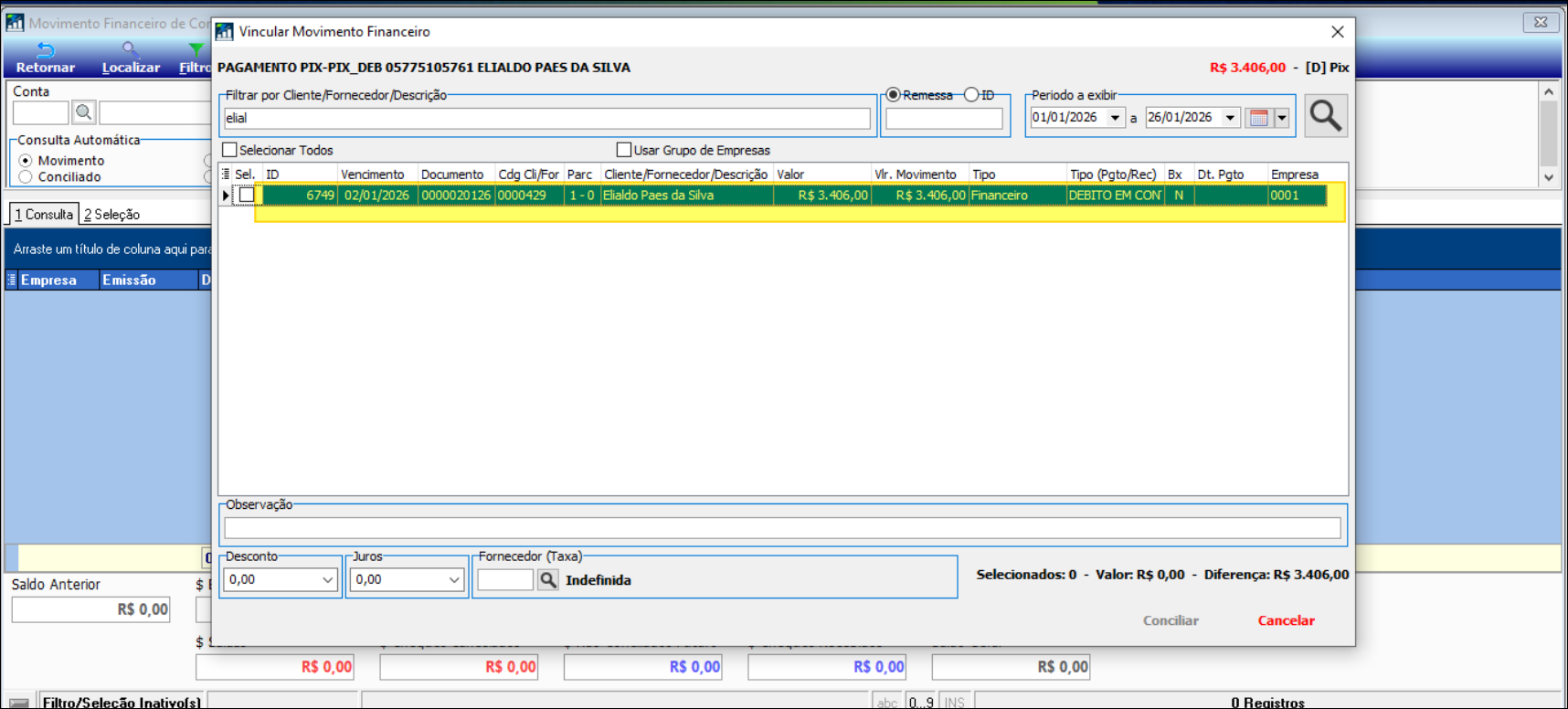This screenshot has width=1568, height=709.
Task: Click the Conta lookup magnifier icon
Action: [x=84, y=112]
